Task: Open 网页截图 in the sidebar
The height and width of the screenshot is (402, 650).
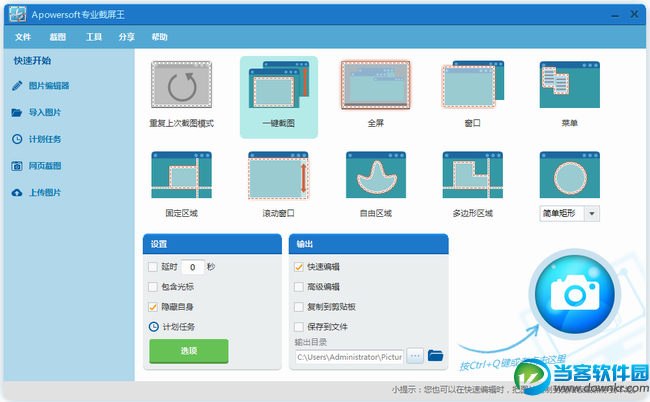Action: (x=45, y=166)
